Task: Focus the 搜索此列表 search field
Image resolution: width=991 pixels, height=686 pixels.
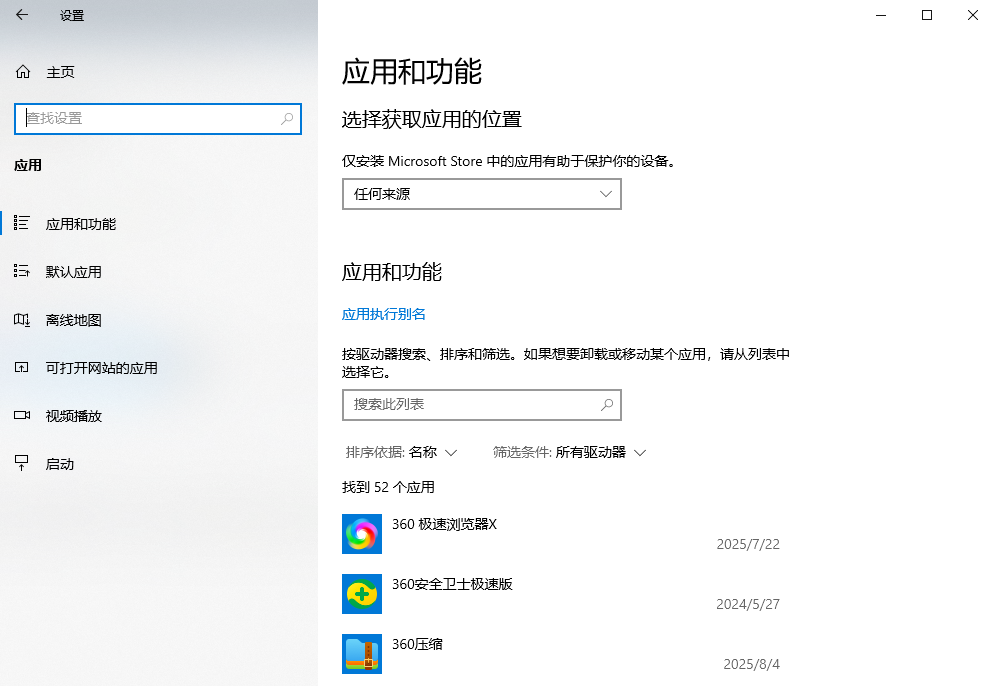Action: pos(482,405)
